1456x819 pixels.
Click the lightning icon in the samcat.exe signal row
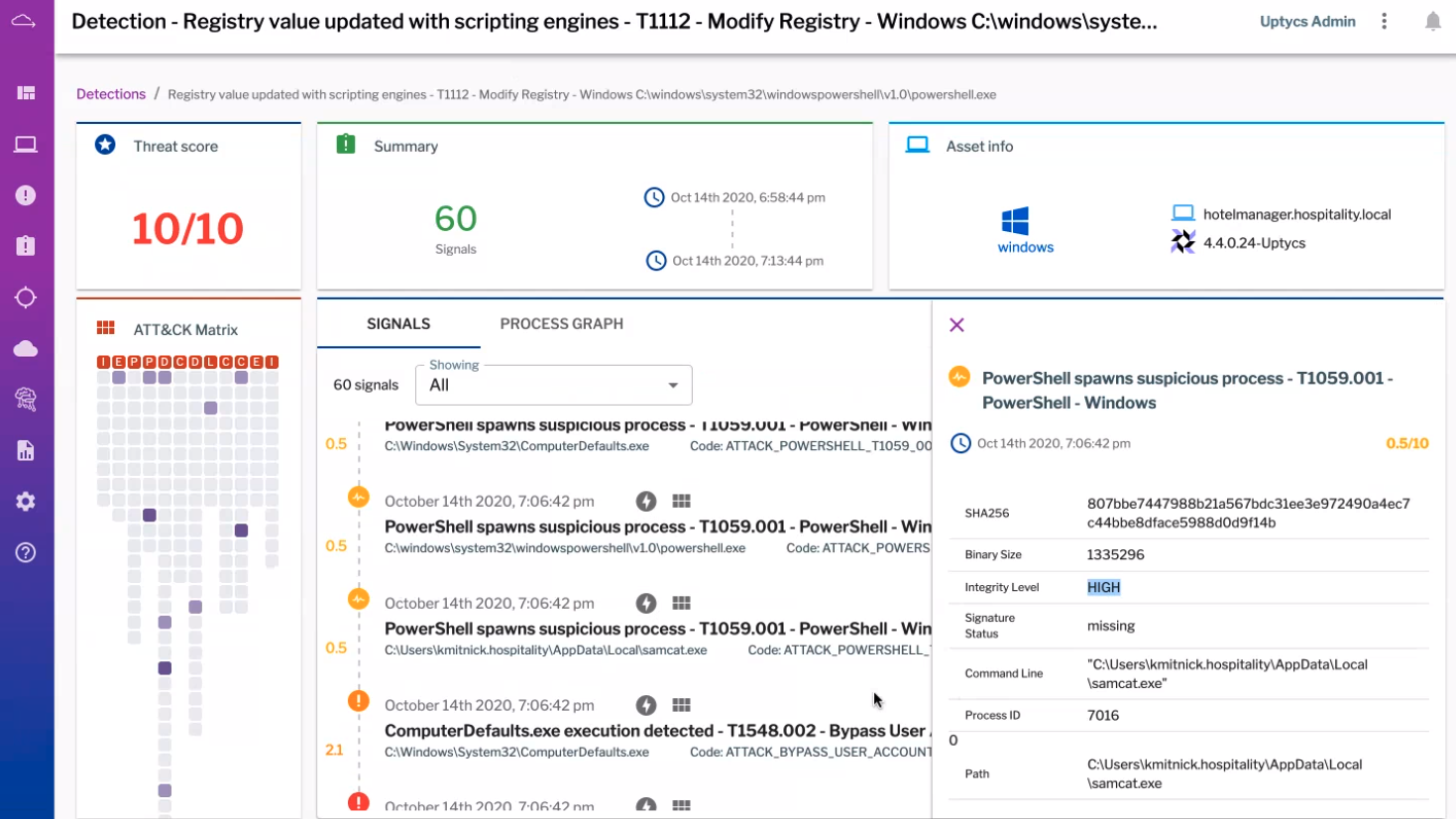[646, 604]
